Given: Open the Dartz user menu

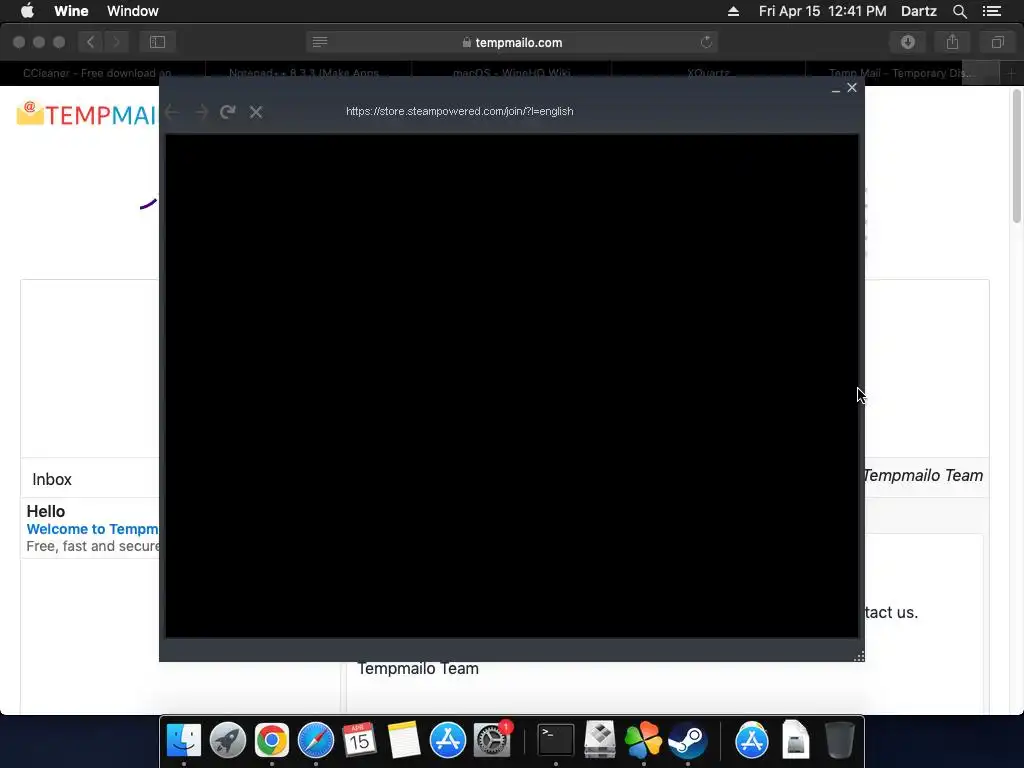Looking at the screenshot, I should pos(918,11).
